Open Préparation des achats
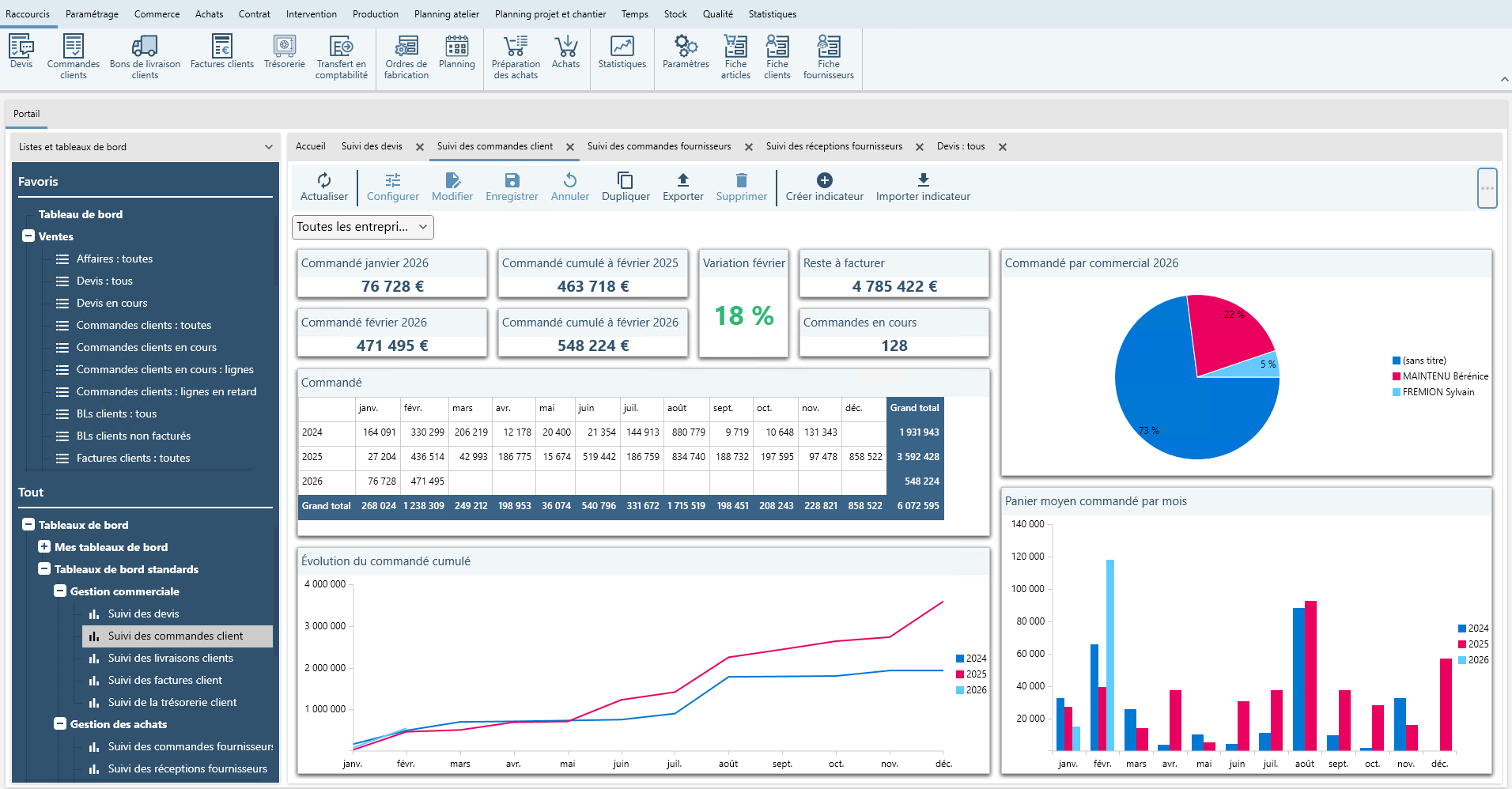 [x=515, y=54]
